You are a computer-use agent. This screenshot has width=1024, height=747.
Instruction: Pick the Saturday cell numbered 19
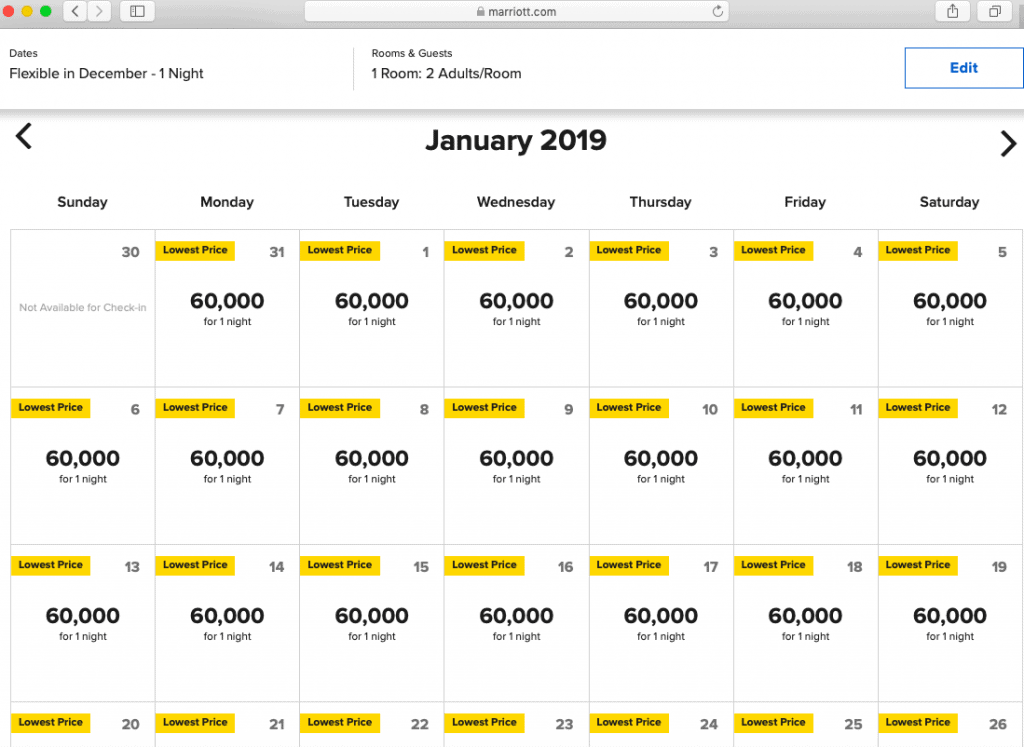950,623
